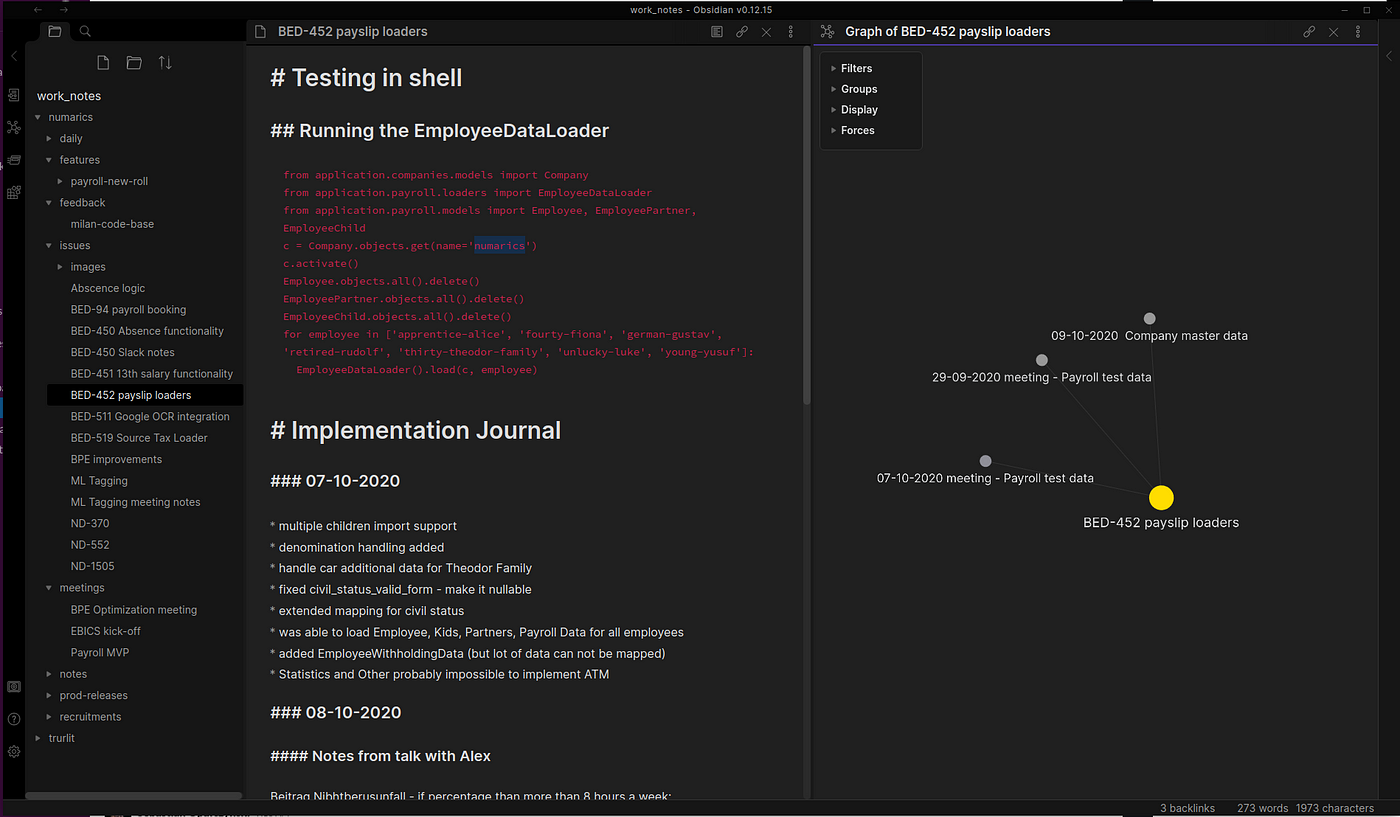Click the blocks grid ribbon icon
1400x817 pixels.
[x=14, y=192]
